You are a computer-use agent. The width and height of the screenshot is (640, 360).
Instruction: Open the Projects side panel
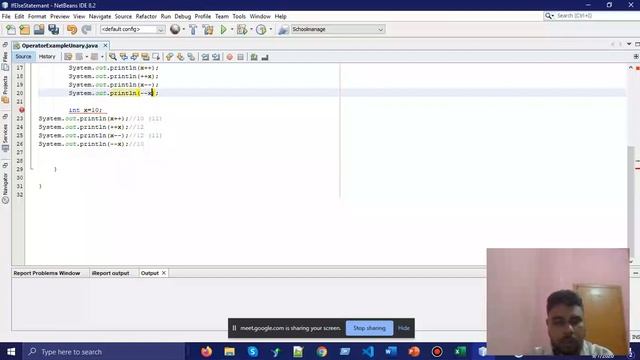5,90
